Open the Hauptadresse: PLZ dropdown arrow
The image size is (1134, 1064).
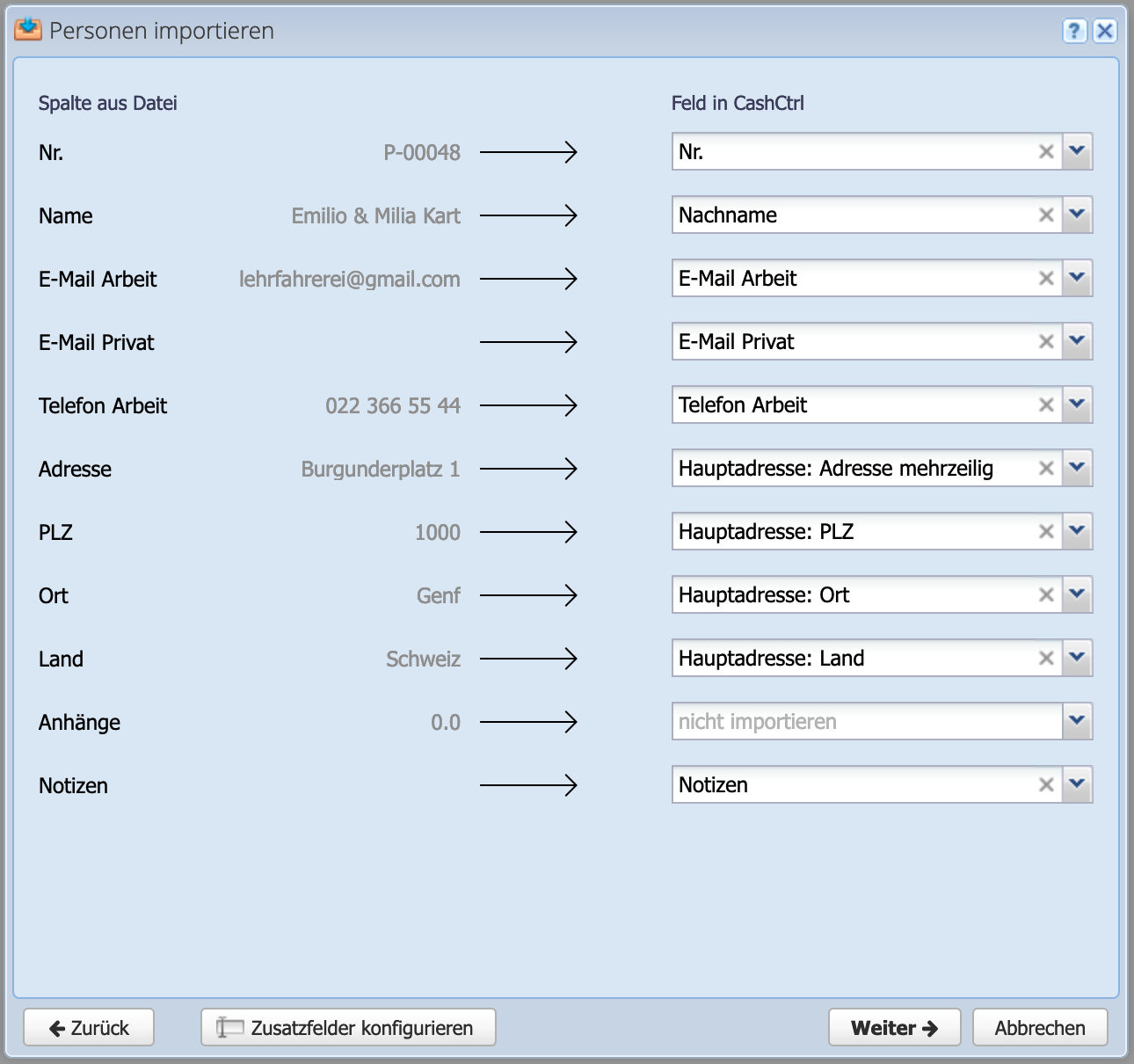click(1077, 531)
